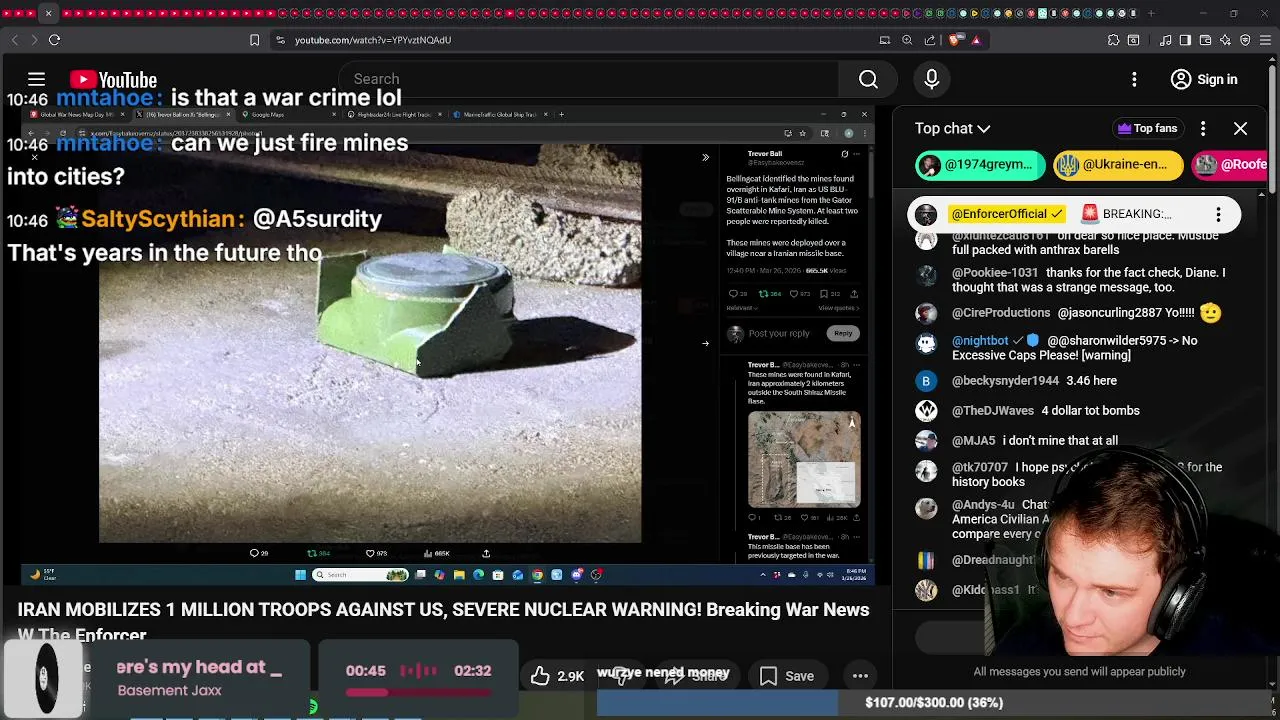
Task: Open options on pinned @EnforcerOfficial message
Action: coord(1218,214)
